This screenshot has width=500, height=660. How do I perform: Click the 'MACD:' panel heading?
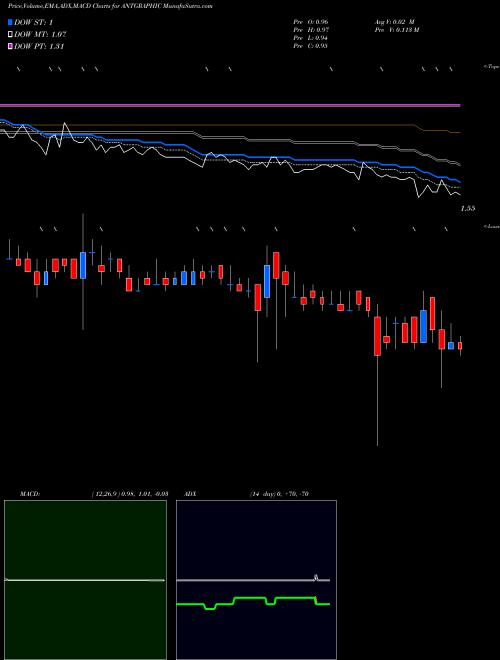click(x=30, y=494)
